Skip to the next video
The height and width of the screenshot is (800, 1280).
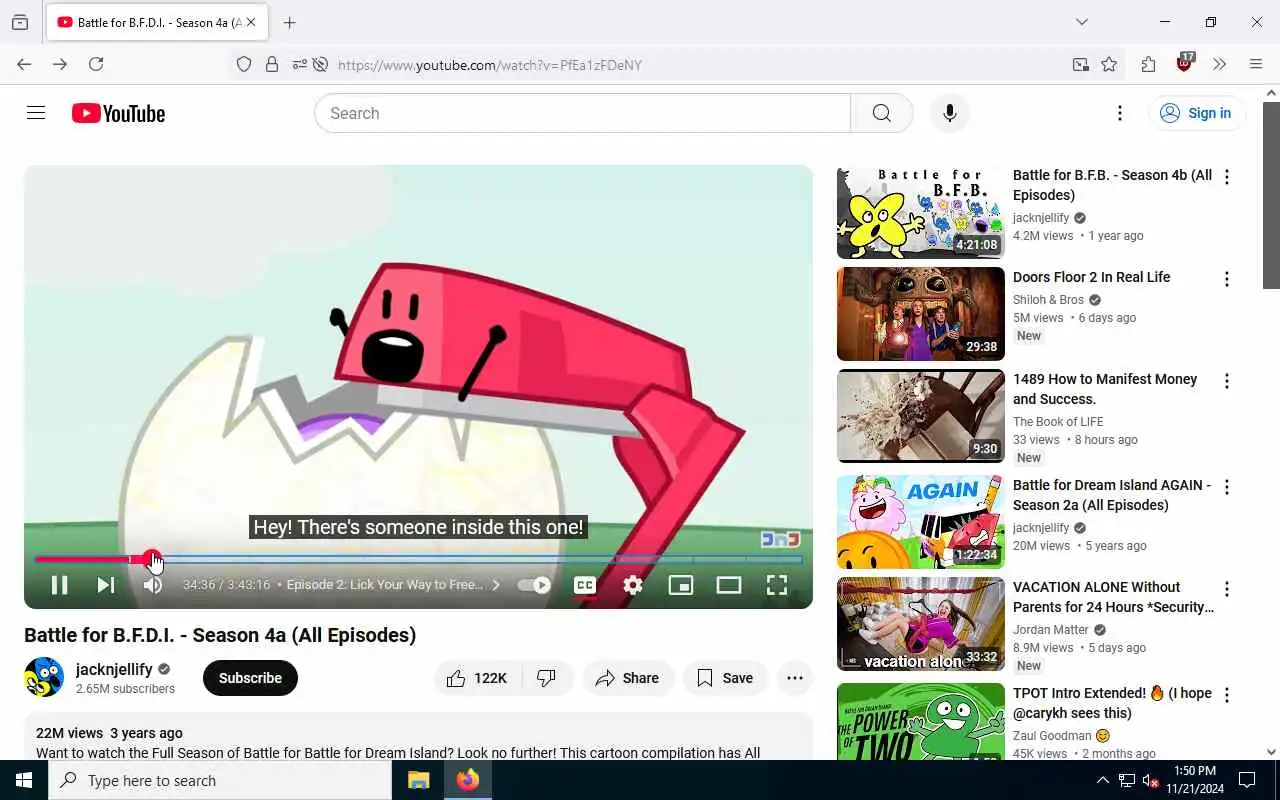coord(106,585)
